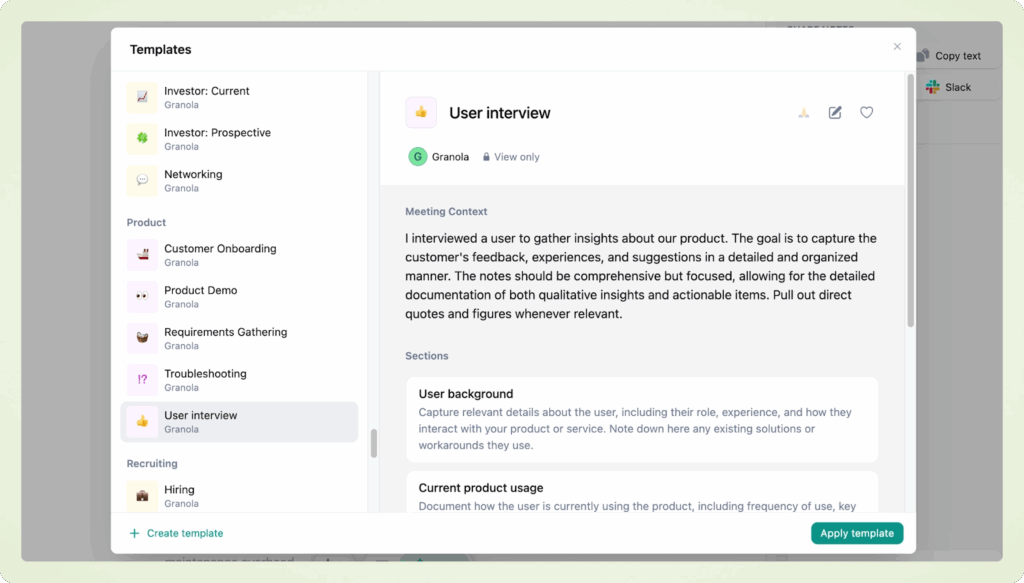The height and width of the screenshot is (583, 1024).
Task: Favorite template with the heart icon
Action: (867, 113)
